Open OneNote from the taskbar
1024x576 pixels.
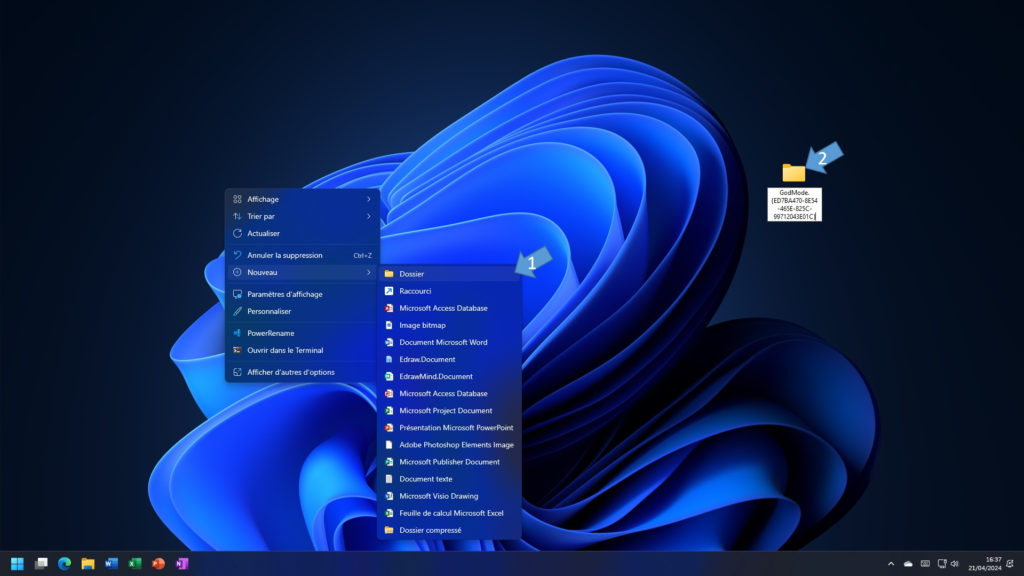pyautogui.click(x=181, y=564)
